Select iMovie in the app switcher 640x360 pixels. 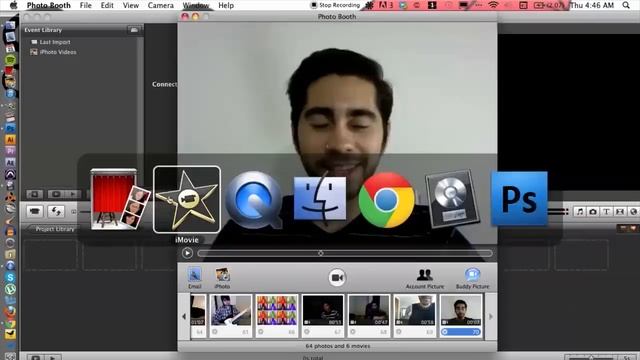coord(187,200)
